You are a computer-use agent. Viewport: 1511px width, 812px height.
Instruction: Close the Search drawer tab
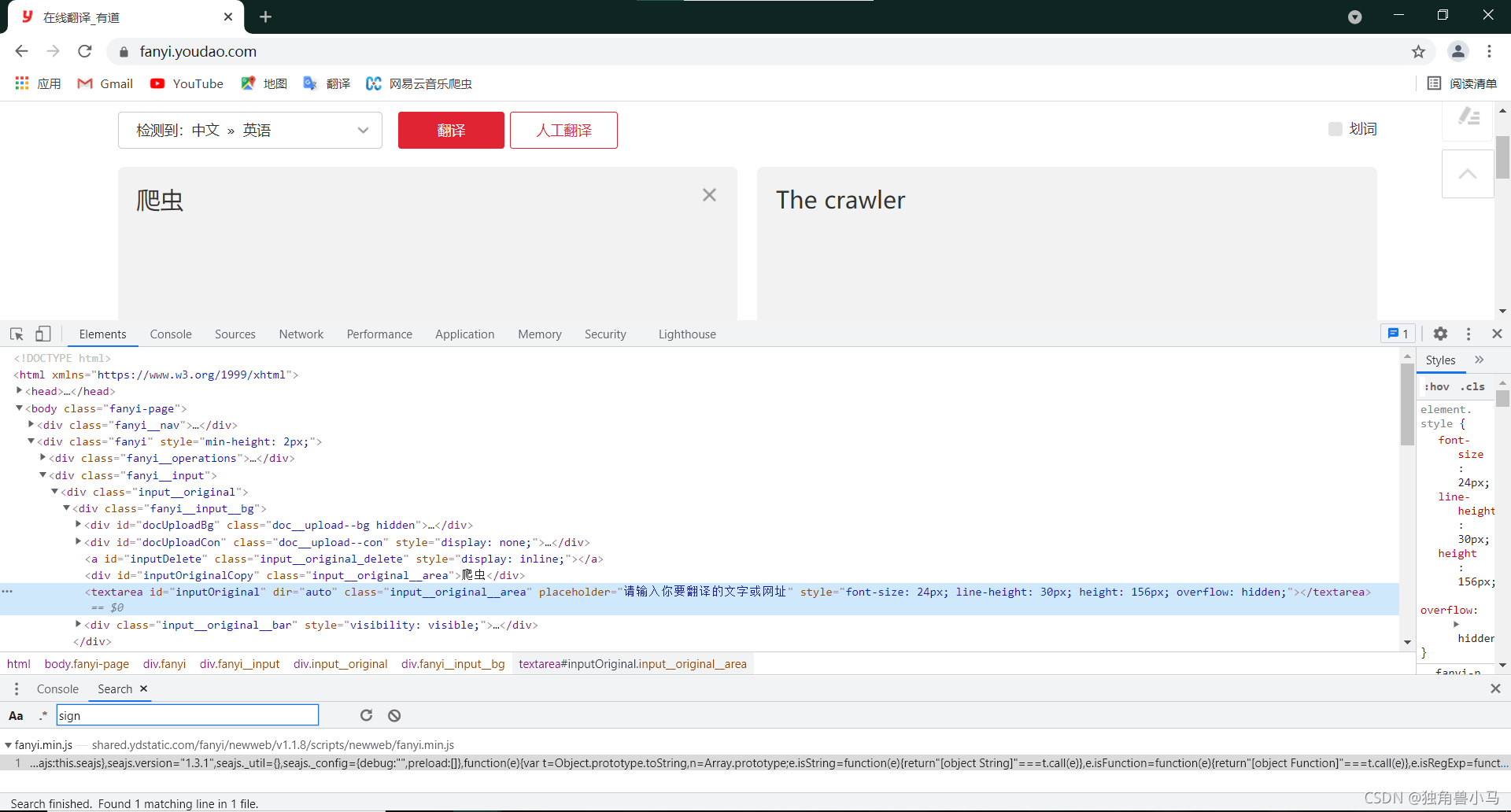(x=143, y=688)
